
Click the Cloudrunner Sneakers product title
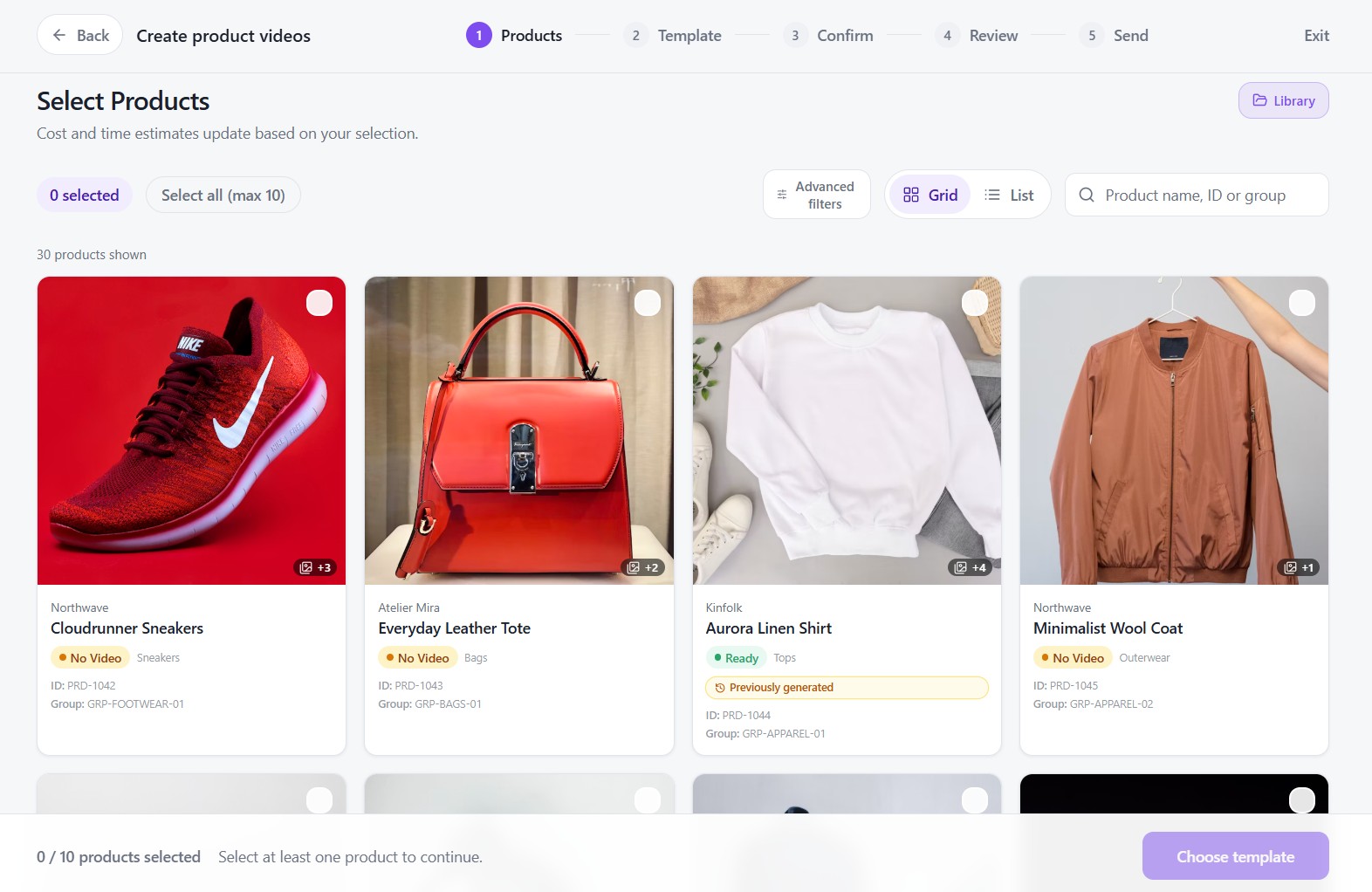(127, 628)
